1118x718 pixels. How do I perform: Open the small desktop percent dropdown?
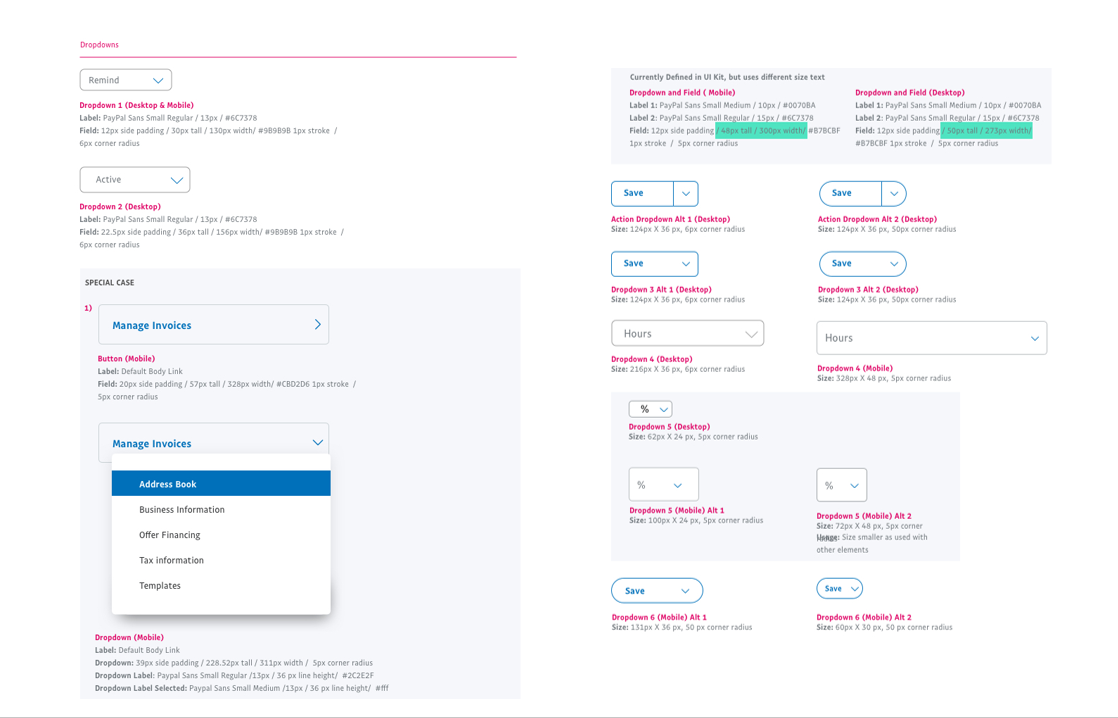[x=651, y=409]
